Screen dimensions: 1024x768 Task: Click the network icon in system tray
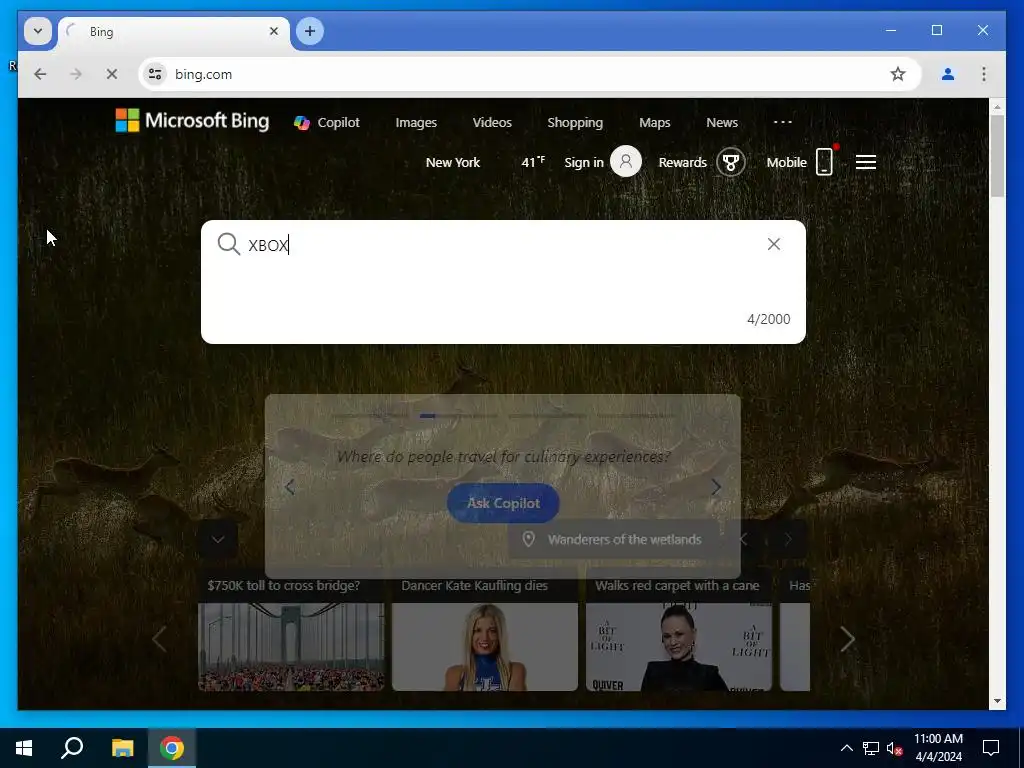pyautogui.click(x=871, y=748)
